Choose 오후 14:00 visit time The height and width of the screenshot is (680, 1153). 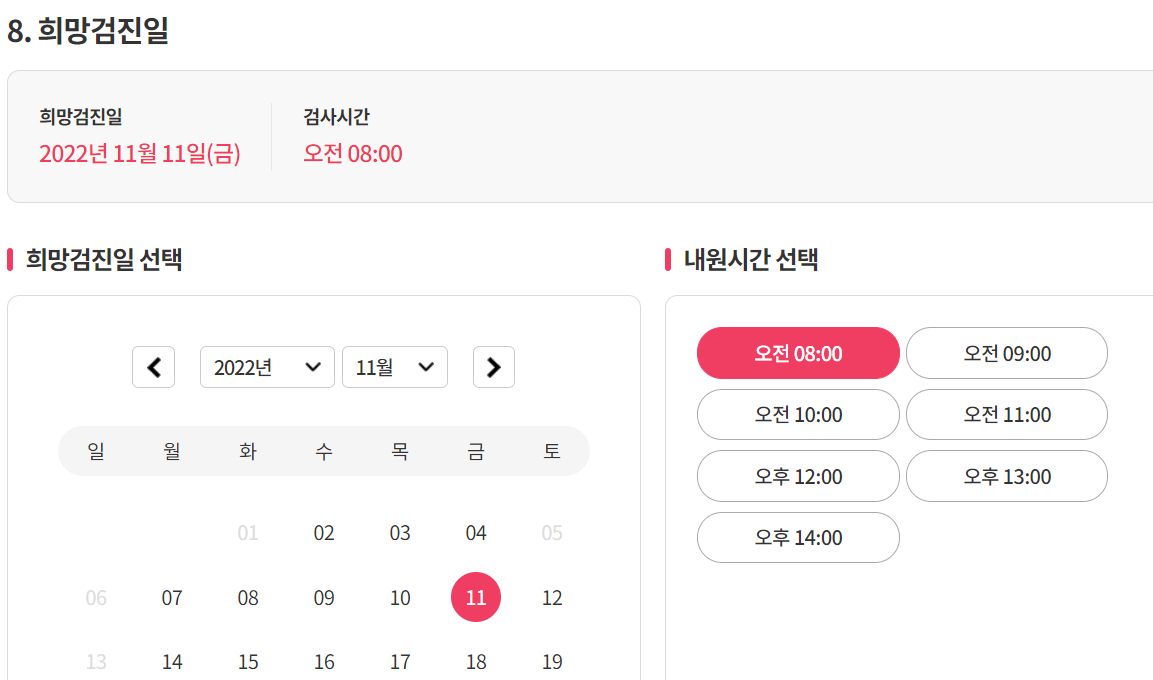coord(798,537)
